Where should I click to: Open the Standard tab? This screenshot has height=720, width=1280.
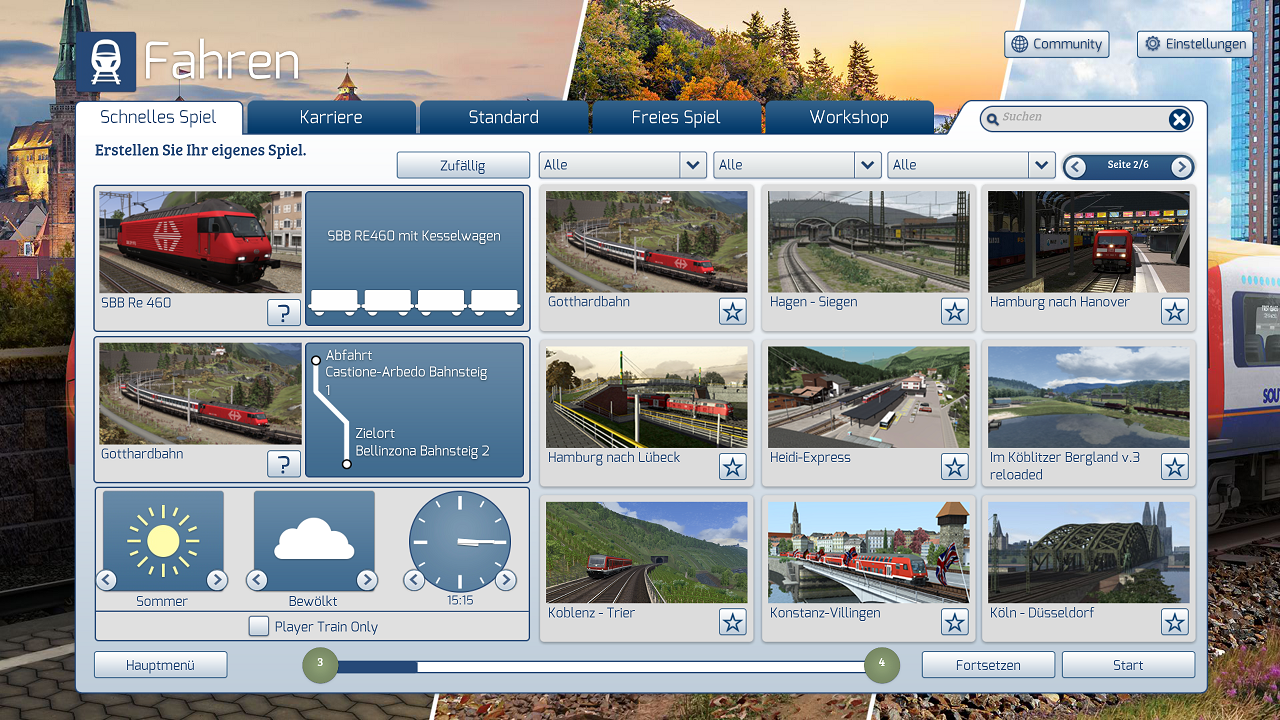point(504,117)
